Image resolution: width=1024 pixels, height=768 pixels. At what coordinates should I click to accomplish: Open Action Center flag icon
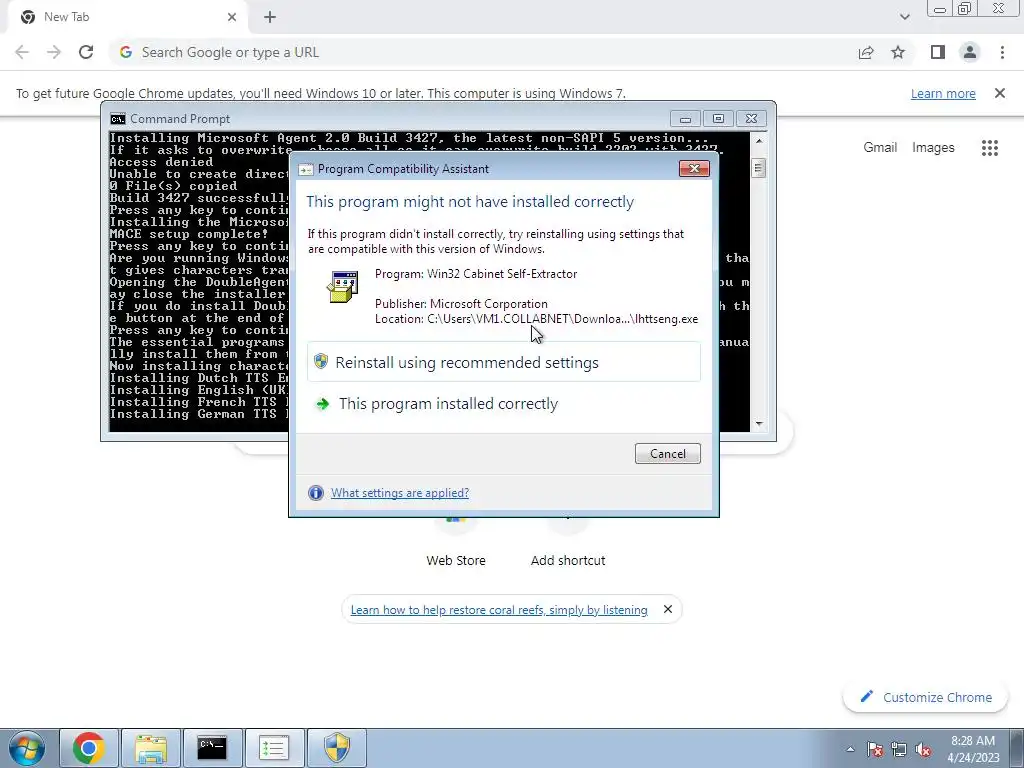pyautogui.click(x=875, y=749)
